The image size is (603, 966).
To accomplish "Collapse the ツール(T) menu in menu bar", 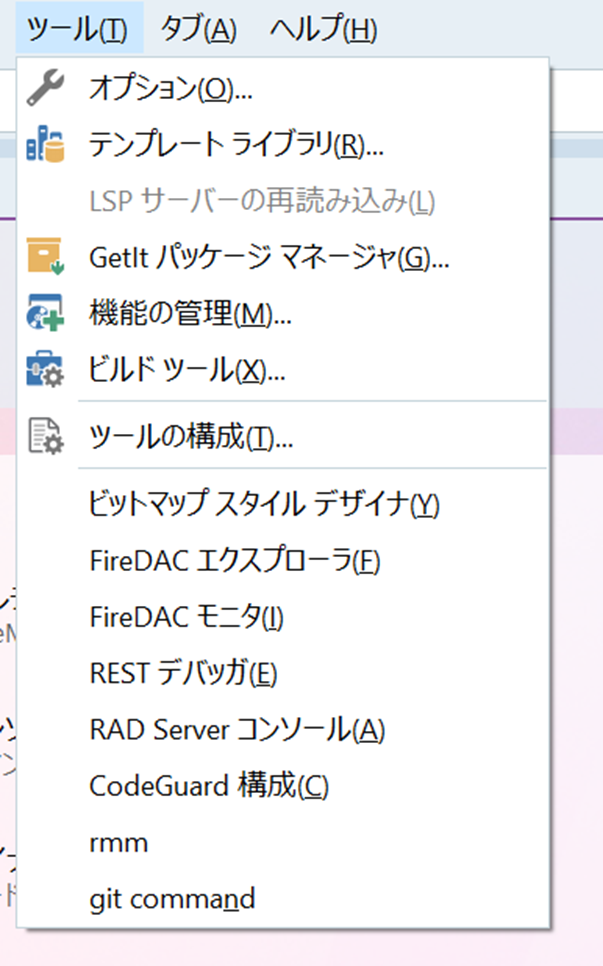I will 78,29.
